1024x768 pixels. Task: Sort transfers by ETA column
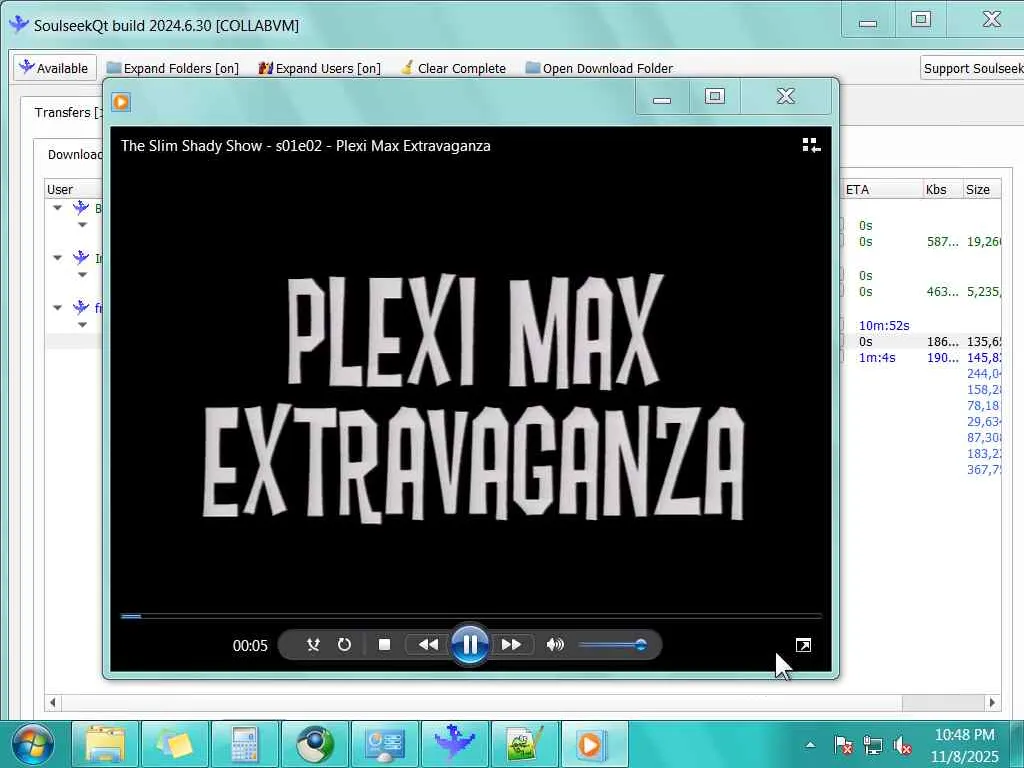[881, 189]
